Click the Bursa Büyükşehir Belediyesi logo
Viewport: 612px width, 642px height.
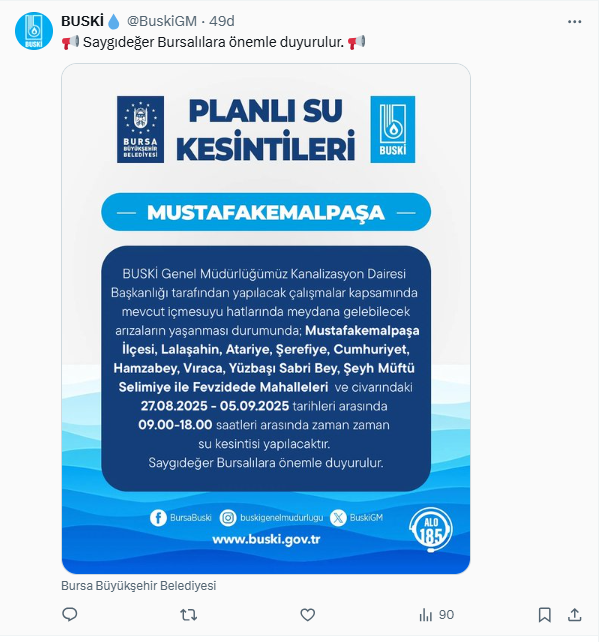click(x=140, y=129)
